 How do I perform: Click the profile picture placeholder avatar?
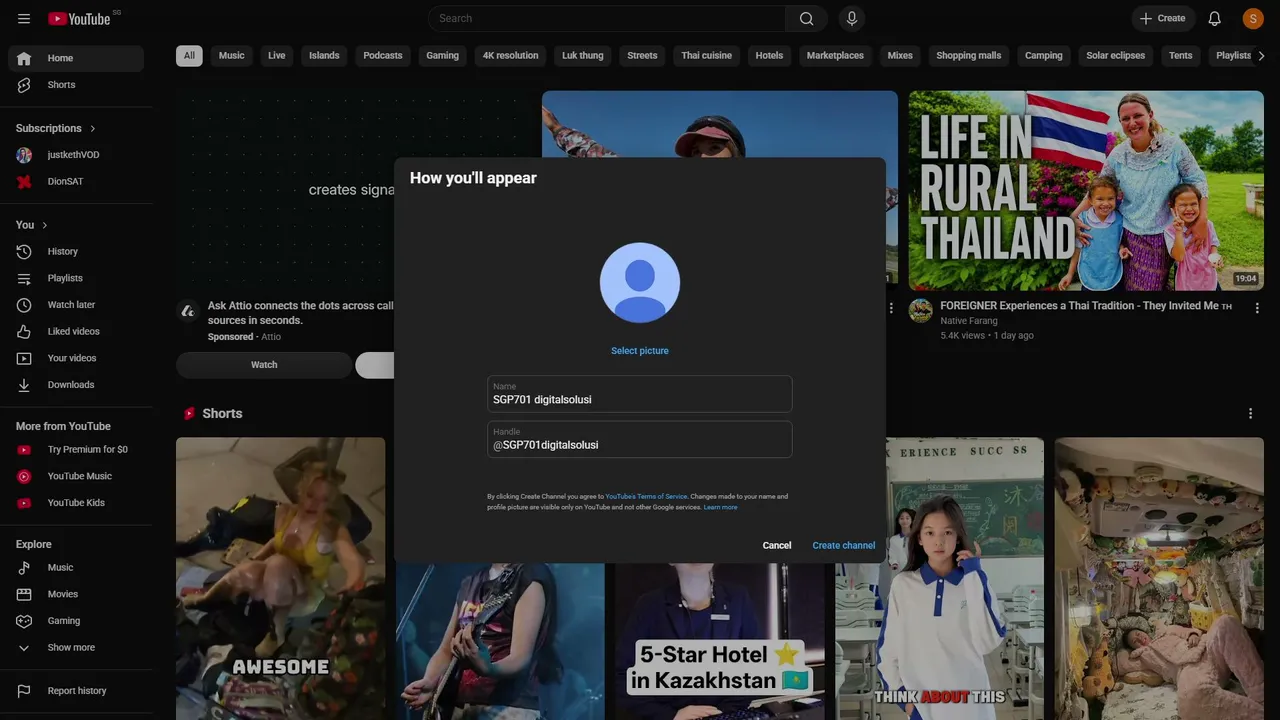pyautogui.click(x=640, y=283)
